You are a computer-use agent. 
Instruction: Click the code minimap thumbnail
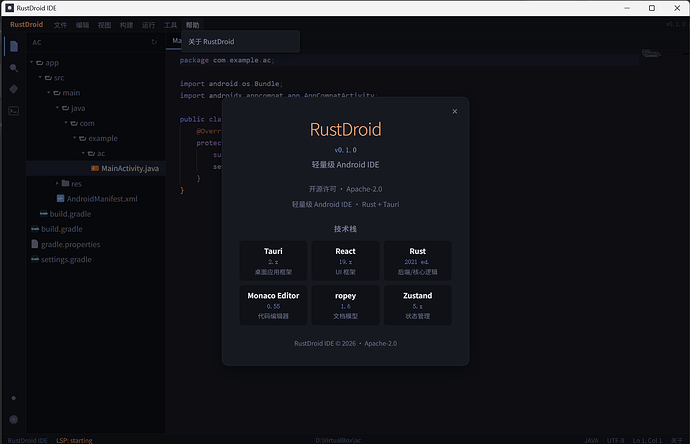651,54
